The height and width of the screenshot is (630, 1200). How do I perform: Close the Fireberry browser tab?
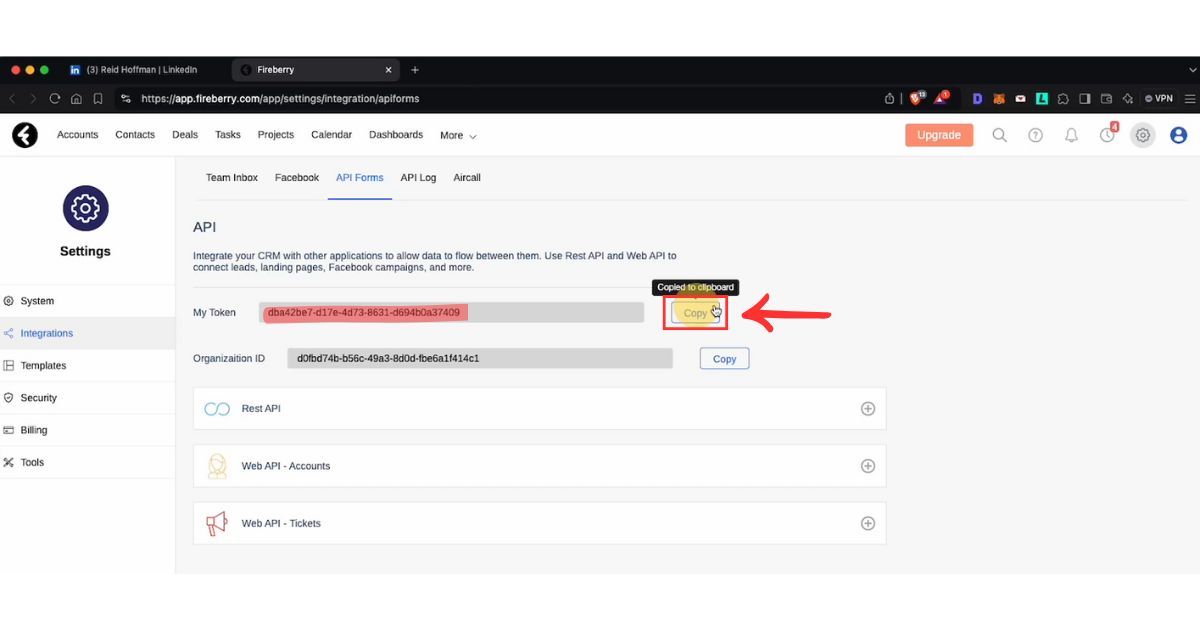pyautogui.click(x=389, y=70)
